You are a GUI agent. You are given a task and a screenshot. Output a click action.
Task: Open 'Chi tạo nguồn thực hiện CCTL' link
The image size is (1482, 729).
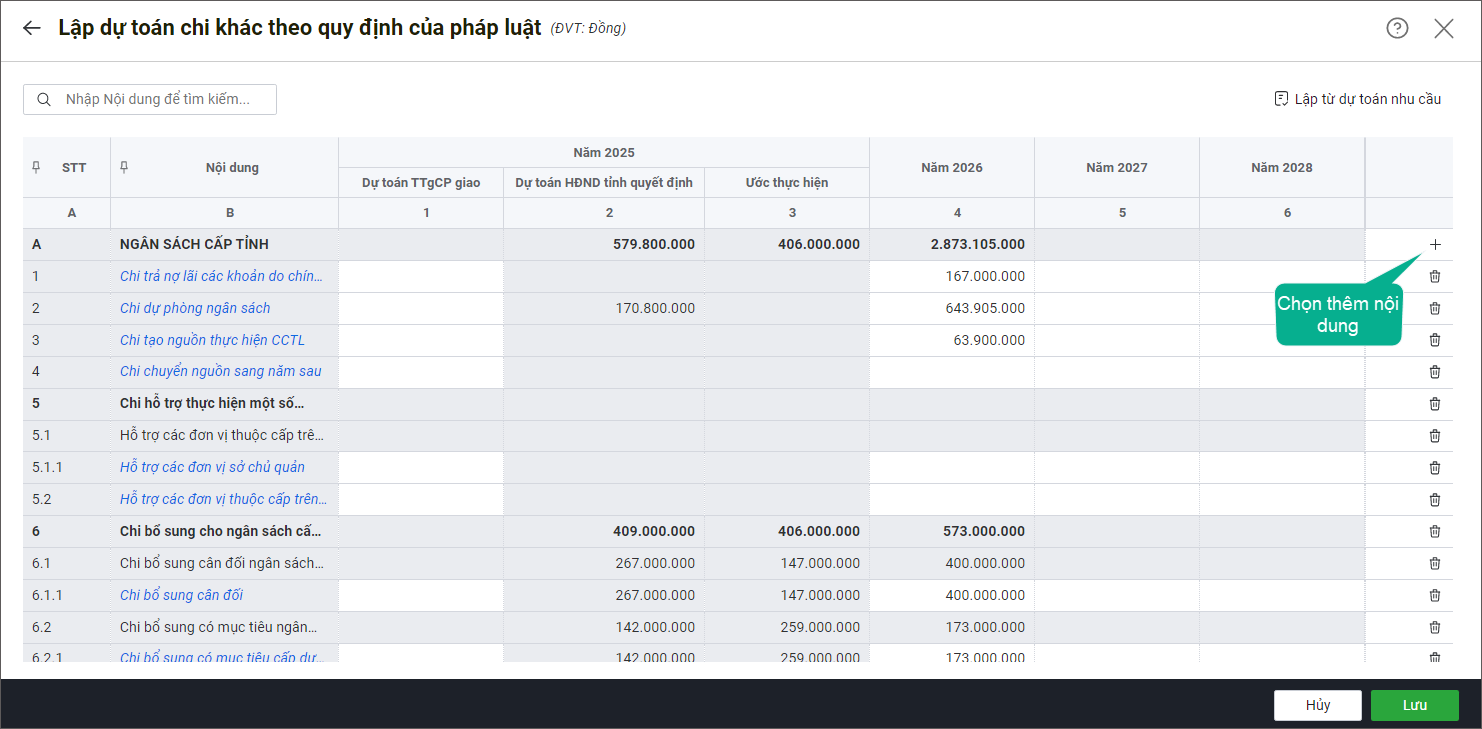click(x=212, y=340)
